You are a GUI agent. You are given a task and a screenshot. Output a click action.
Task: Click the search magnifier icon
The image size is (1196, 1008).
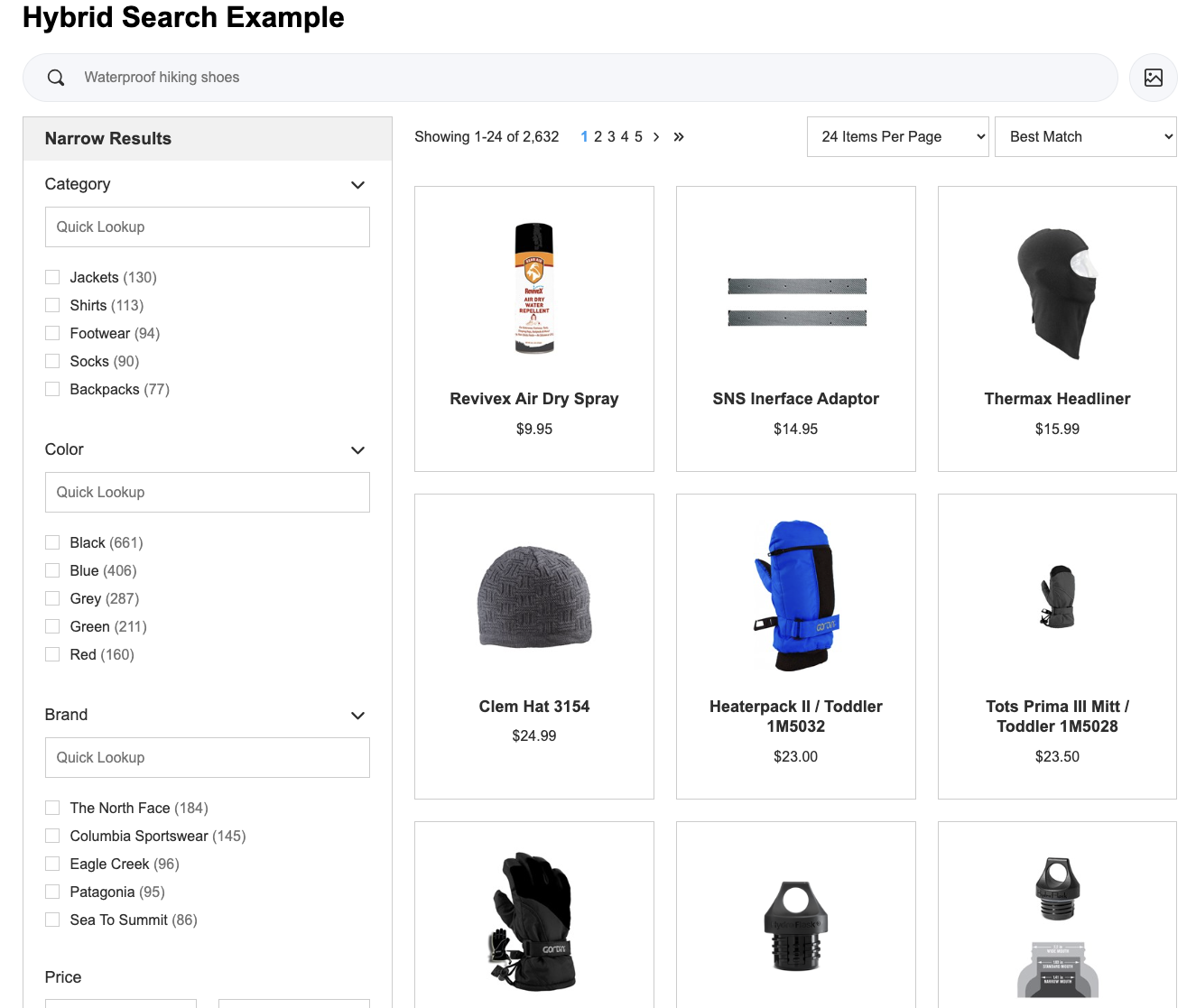56,78
